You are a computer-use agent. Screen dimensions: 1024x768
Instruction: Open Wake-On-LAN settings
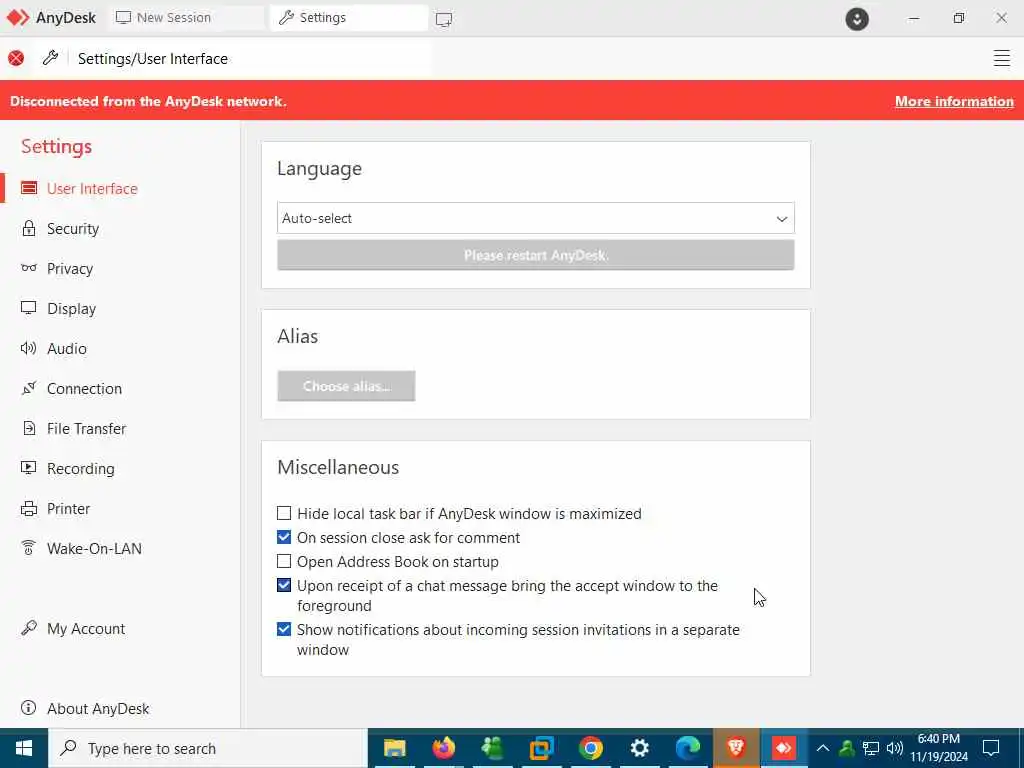pyautogui.click(x=94, y=549)
